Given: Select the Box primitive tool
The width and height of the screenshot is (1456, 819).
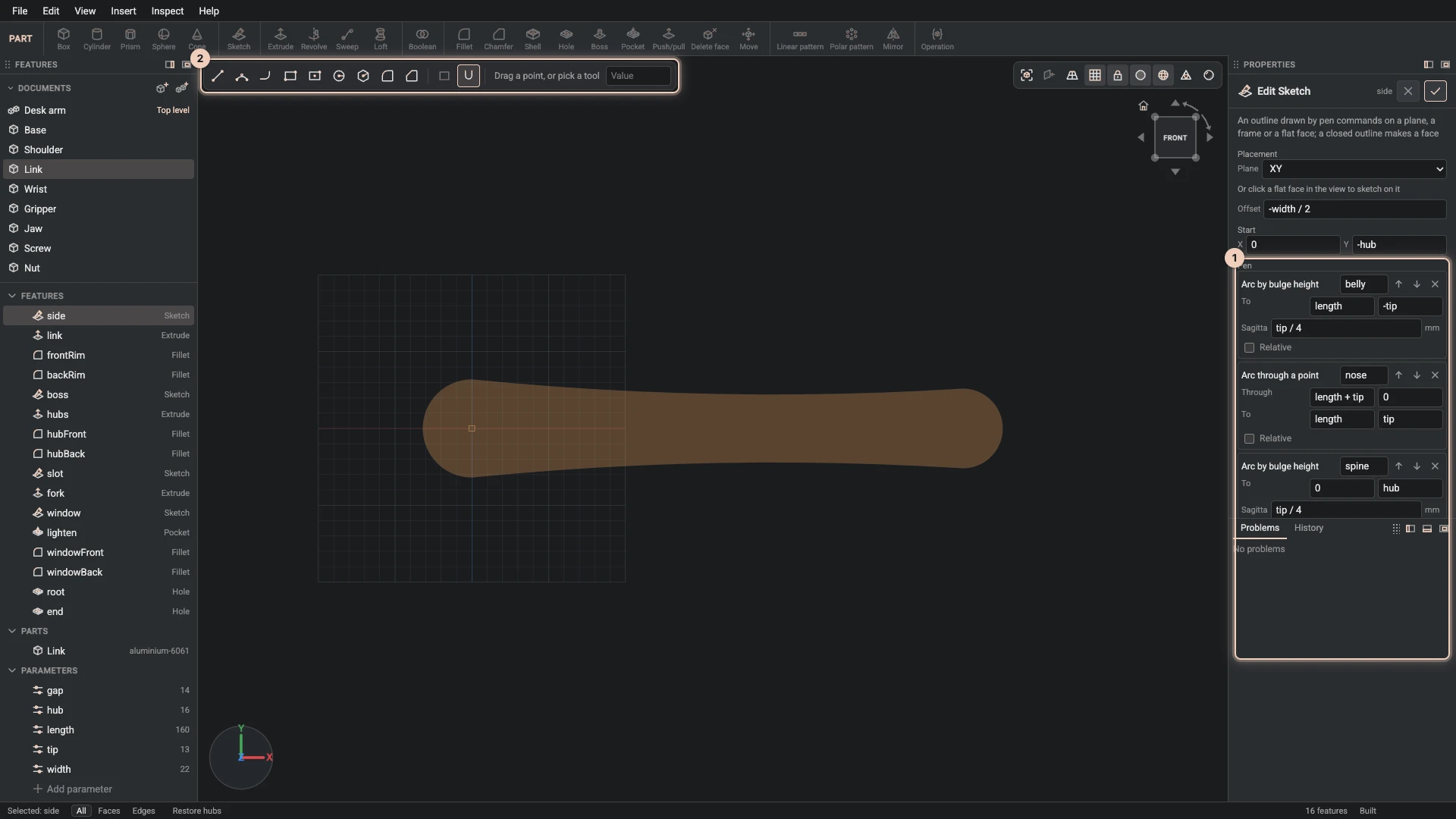Looking at the screenshot, I should (64, 39).
